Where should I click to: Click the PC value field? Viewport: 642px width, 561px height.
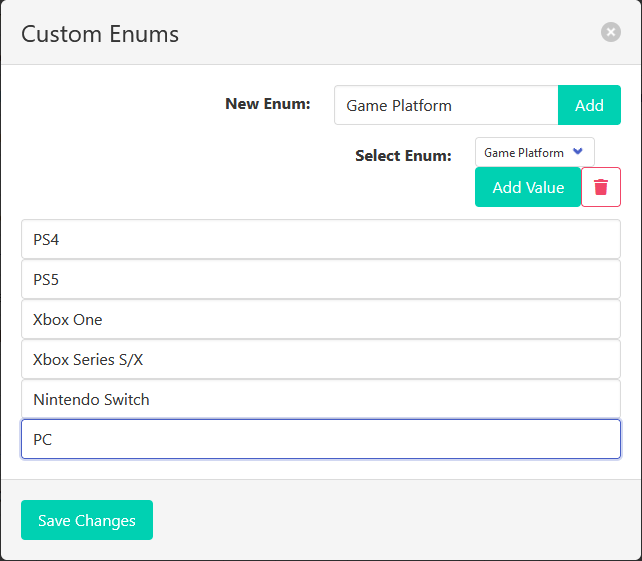tap(321, 439)
